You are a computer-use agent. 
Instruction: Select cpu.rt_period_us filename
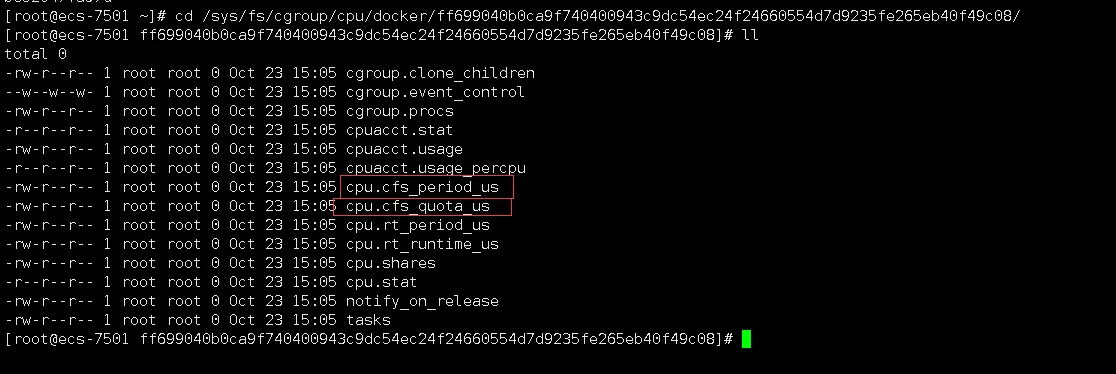418,226
